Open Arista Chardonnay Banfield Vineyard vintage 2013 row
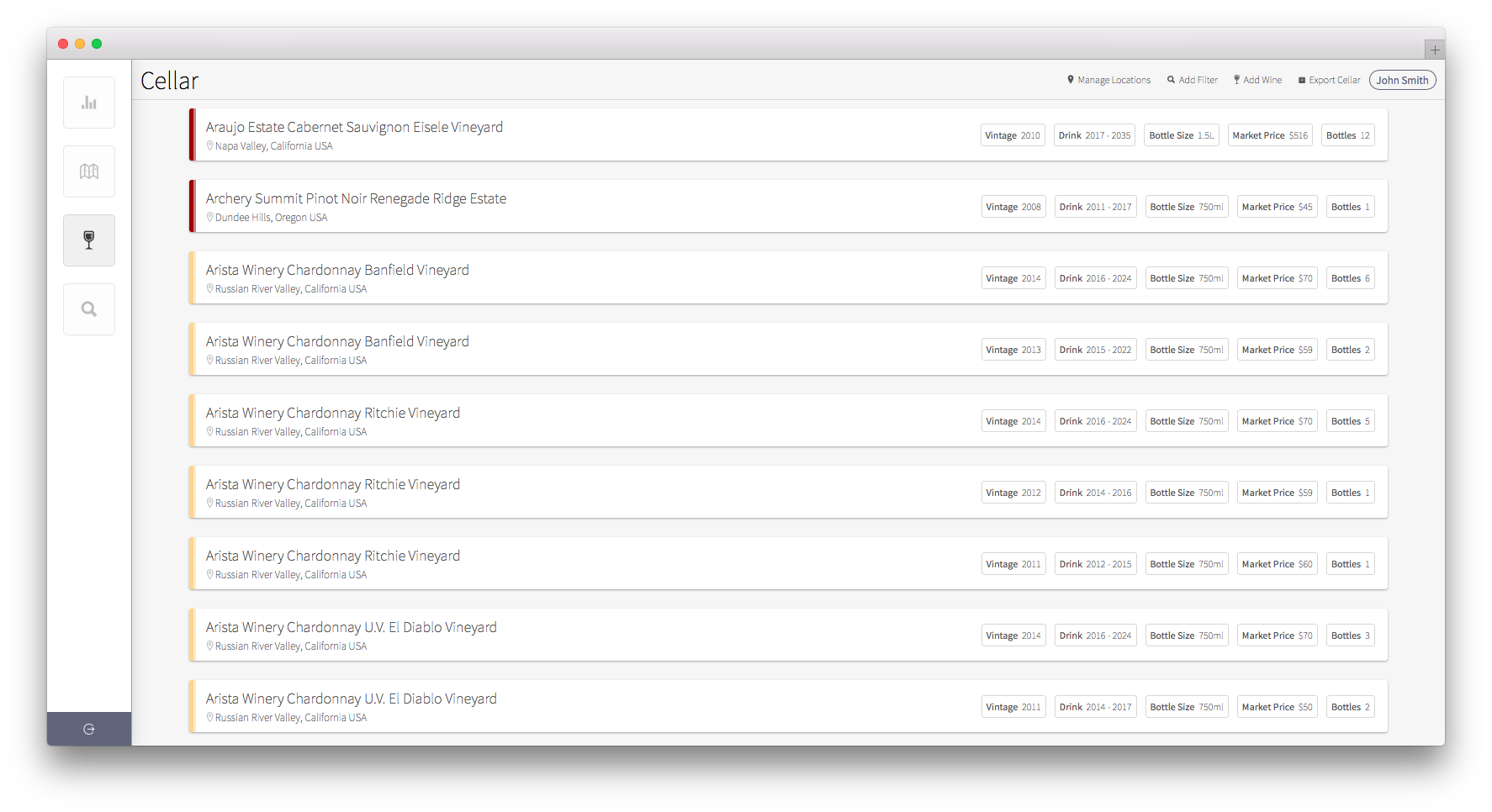This screenshot has width=1492, height=812. [789, 349]
